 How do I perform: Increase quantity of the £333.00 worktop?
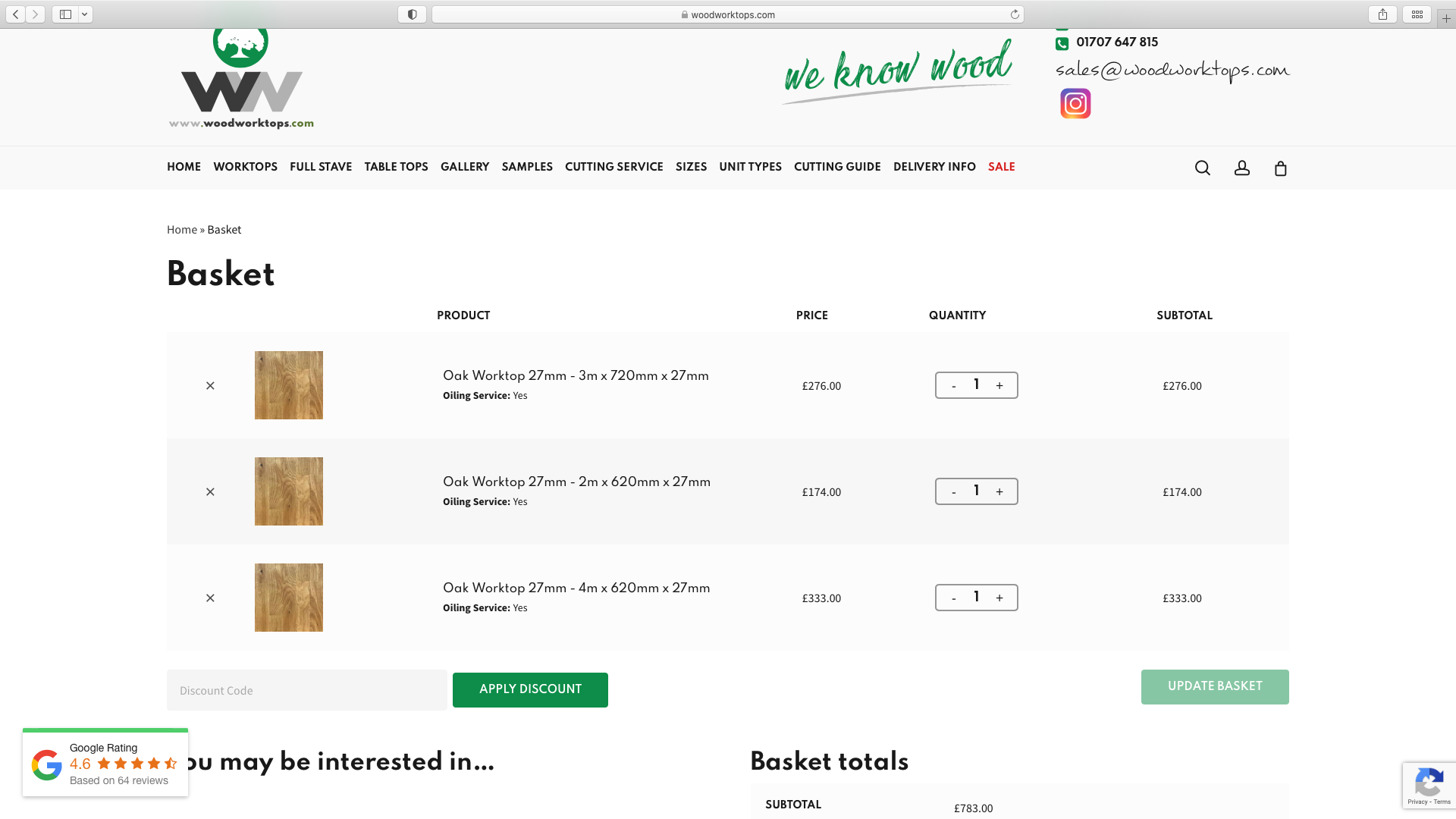point(999,598)
